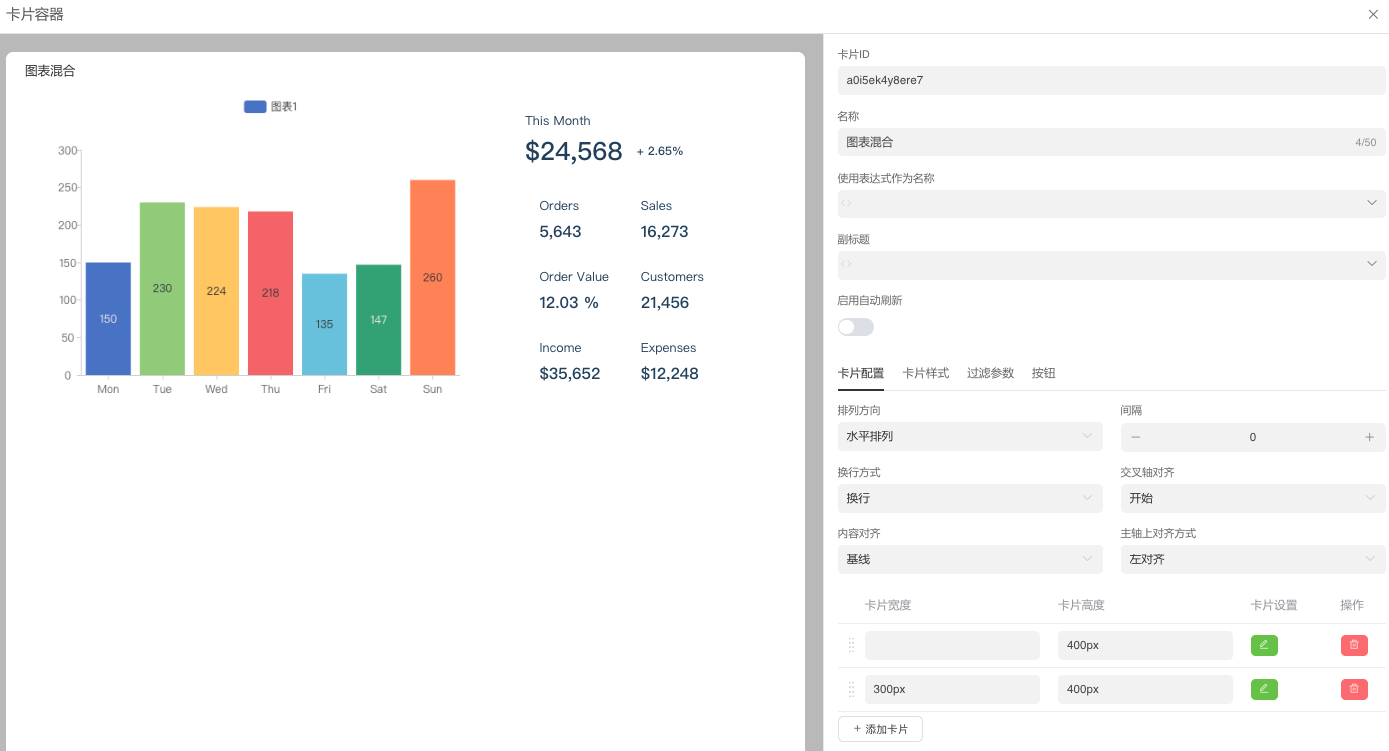Open the 排列方向 dropdown
This screenshot has height=751, width=1389.
(969, 437)
